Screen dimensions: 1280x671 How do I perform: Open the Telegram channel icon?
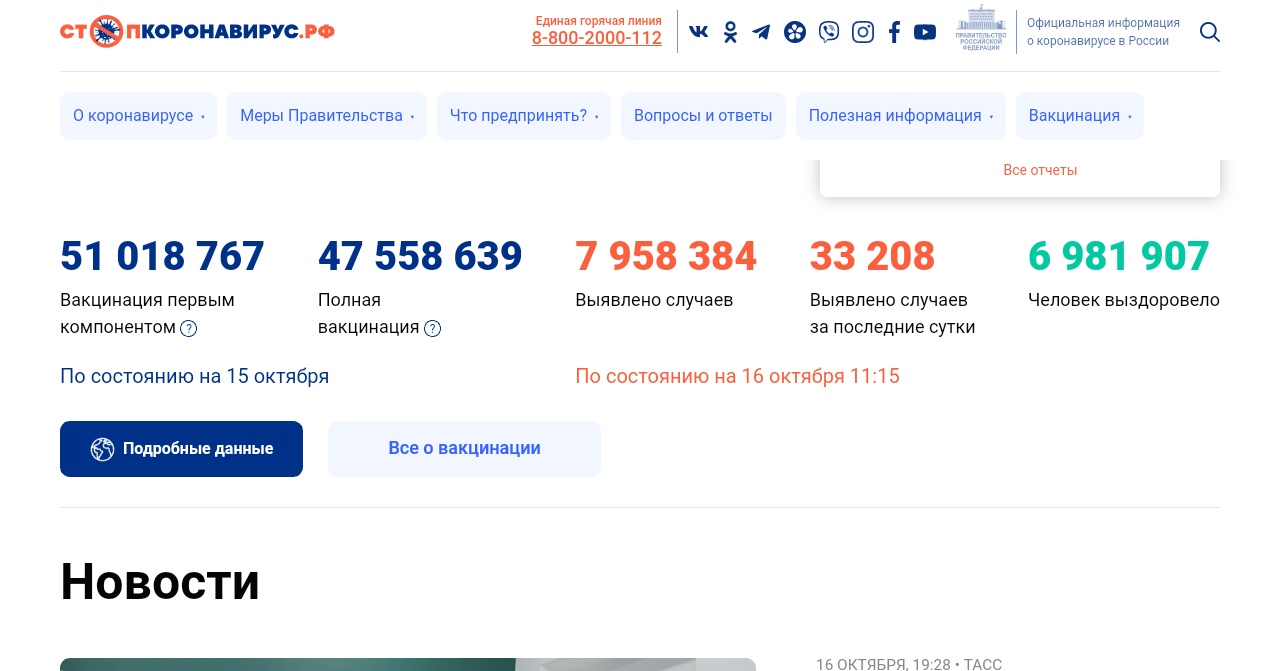pos(761,32)
